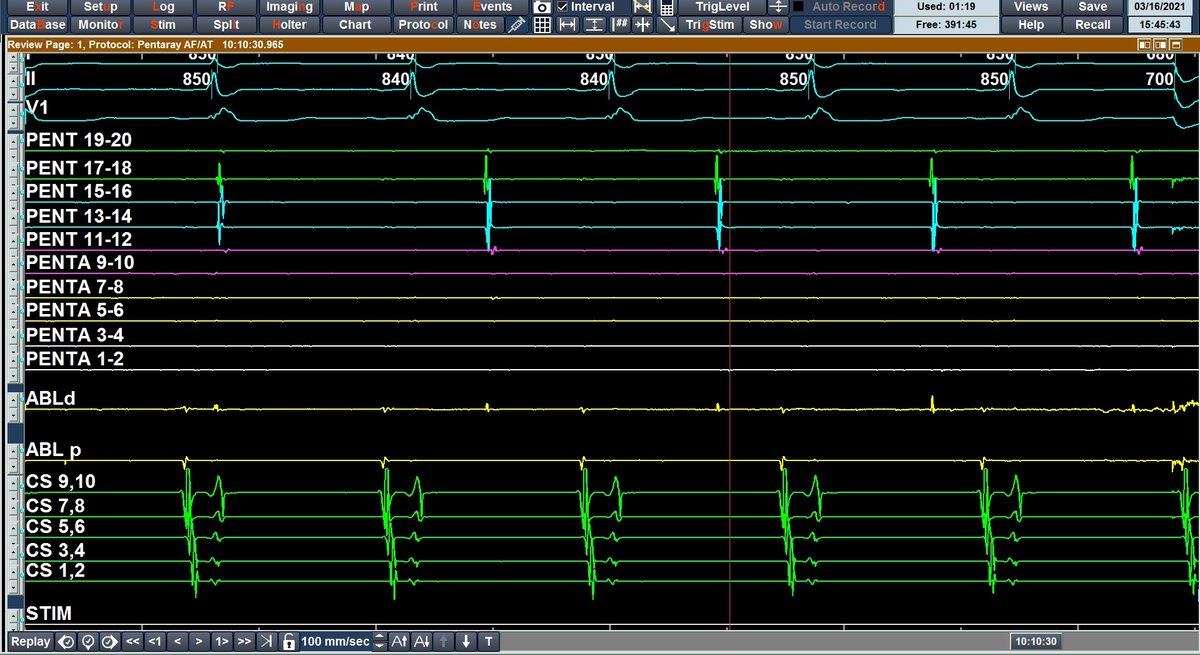The image size is (1200, 655).
Task: Click the Show button
Action: point(766,25)
